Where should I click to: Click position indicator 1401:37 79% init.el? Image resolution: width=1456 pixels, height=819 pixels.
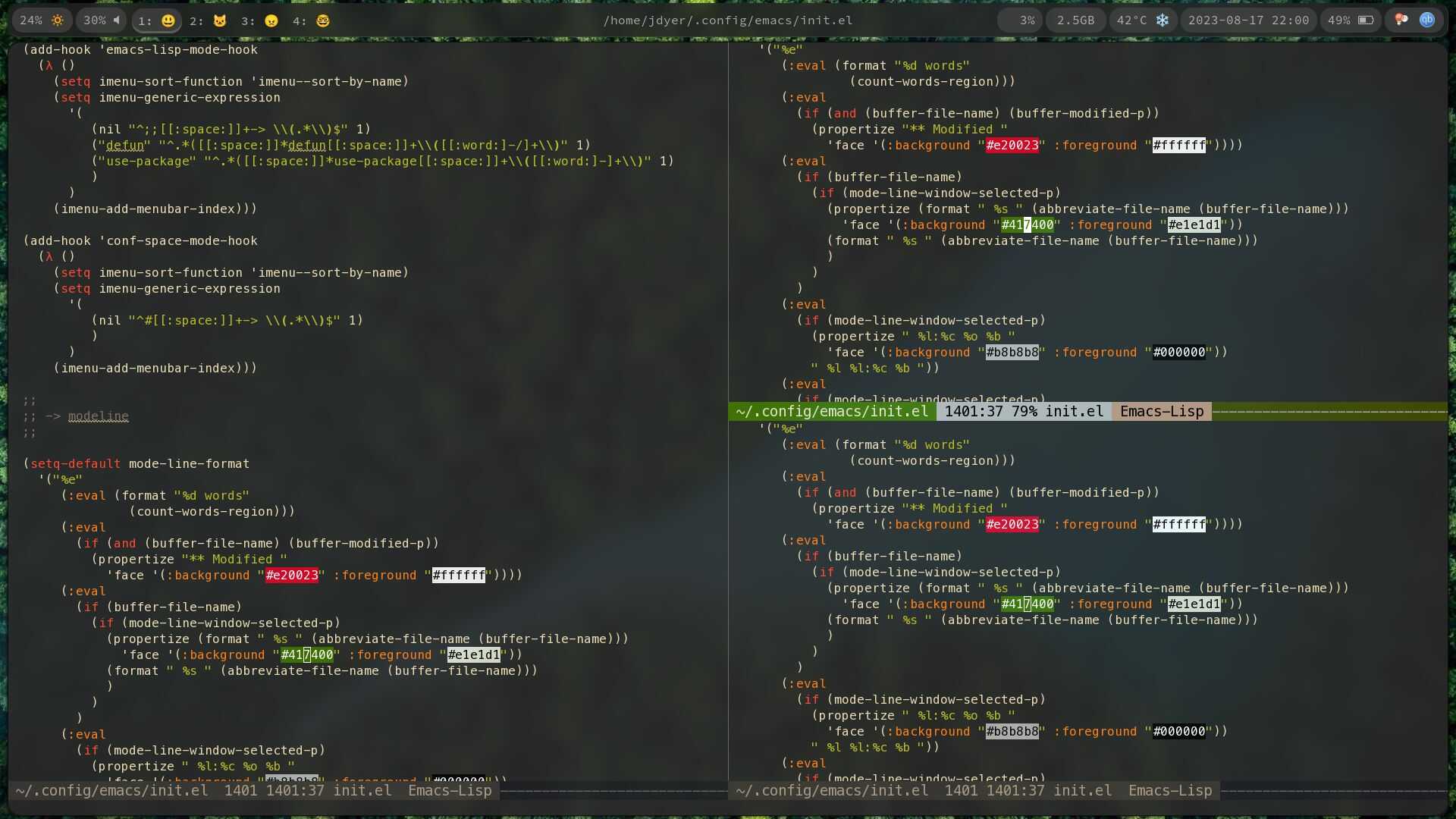click(x=1023, y=412)
